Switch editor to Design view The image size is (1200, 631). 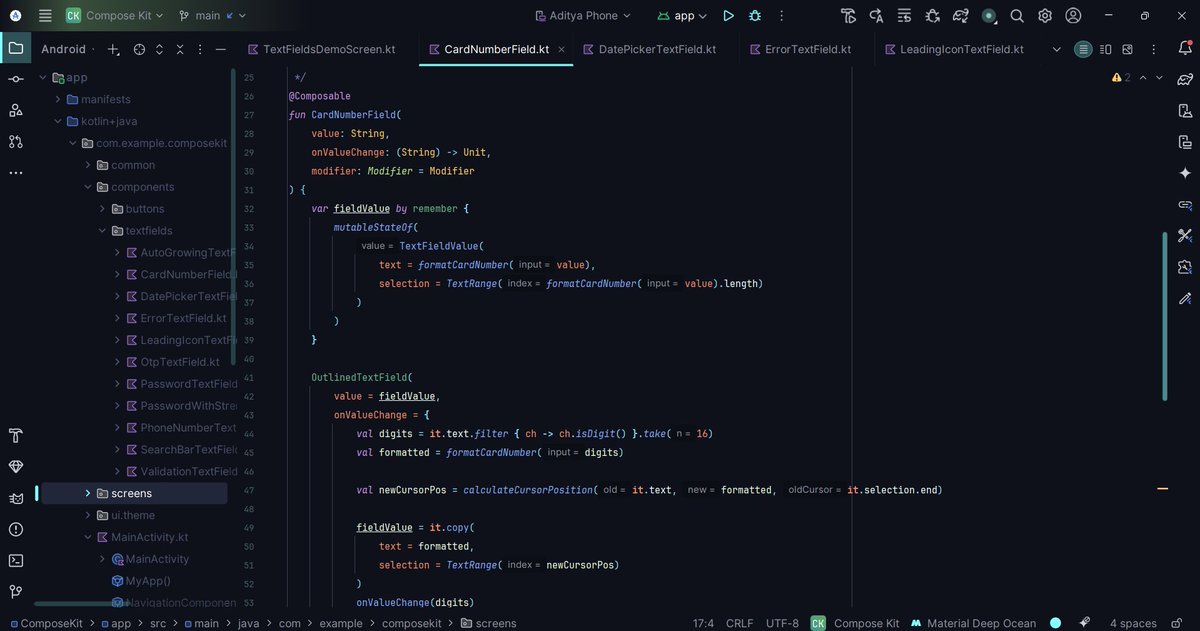pyautogui.click(x=1127, y=49)
